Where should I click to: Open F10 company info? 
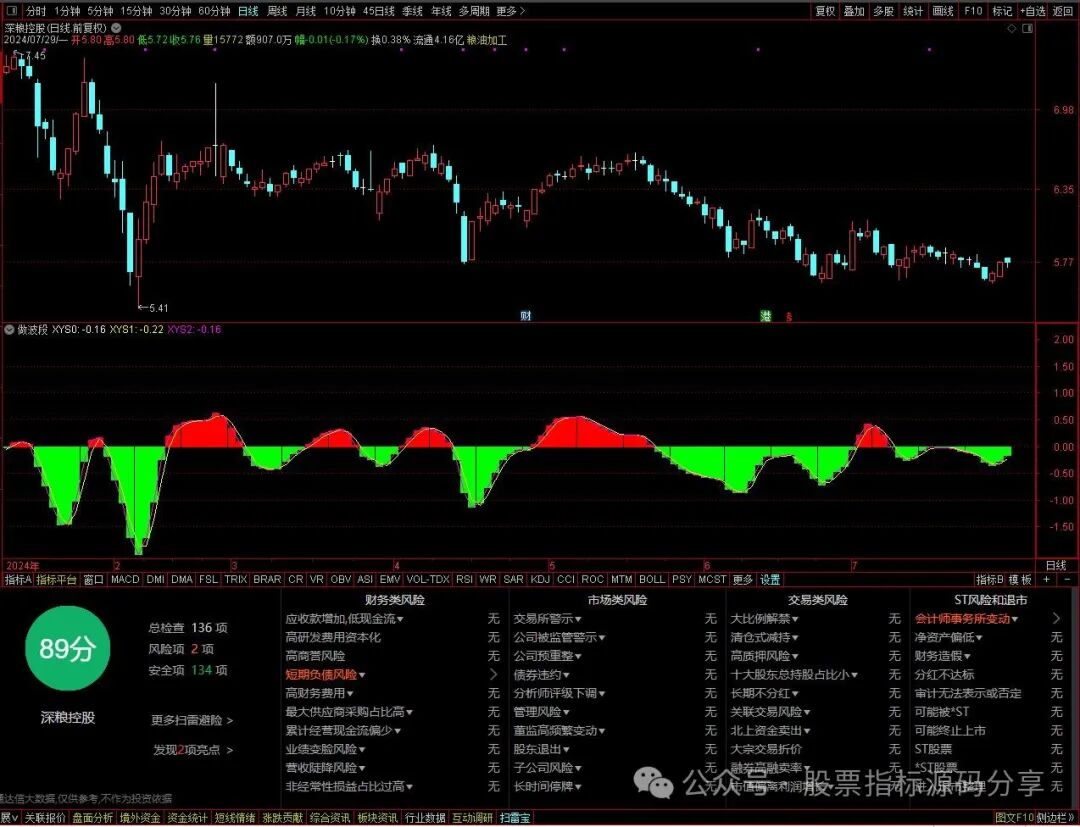(973, 11)
